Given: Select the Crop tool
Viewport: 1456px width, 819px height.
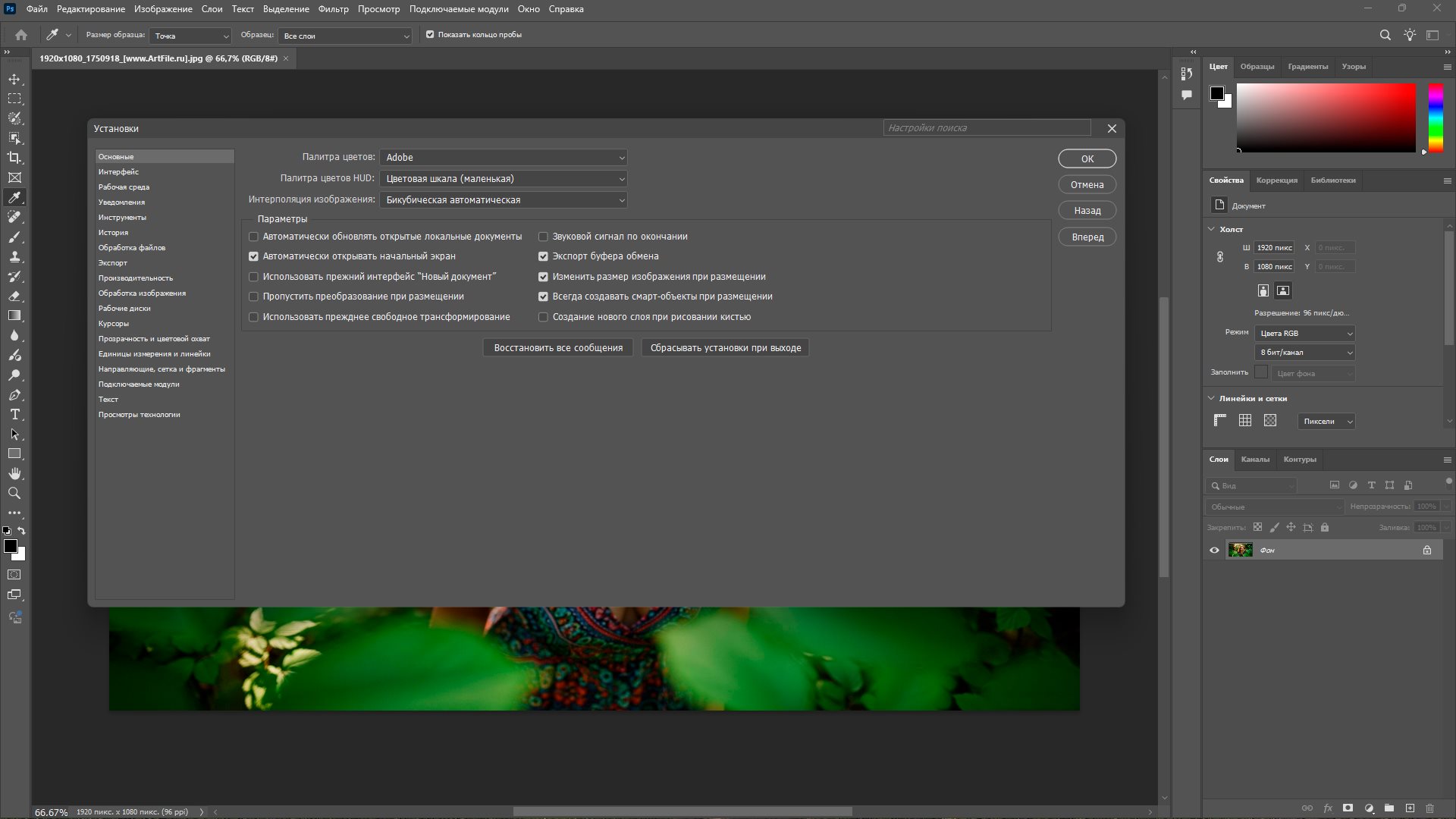Looking at the screenshot, I should pos(14,158).
